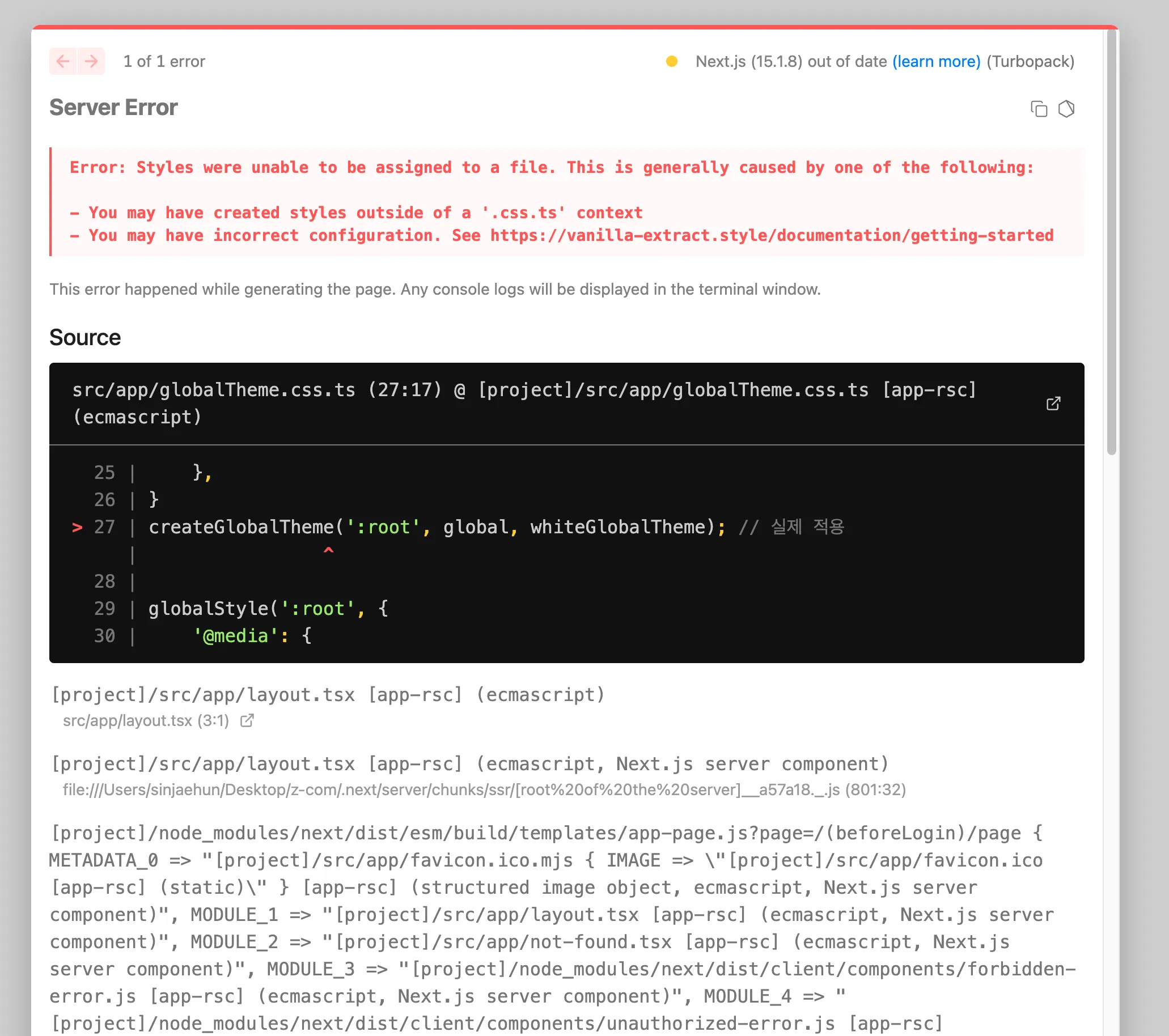Image resolution: width=1169 pixels, height=1036 pixels.
Task: Click the next error arrow button
Action: coord(91,61)
